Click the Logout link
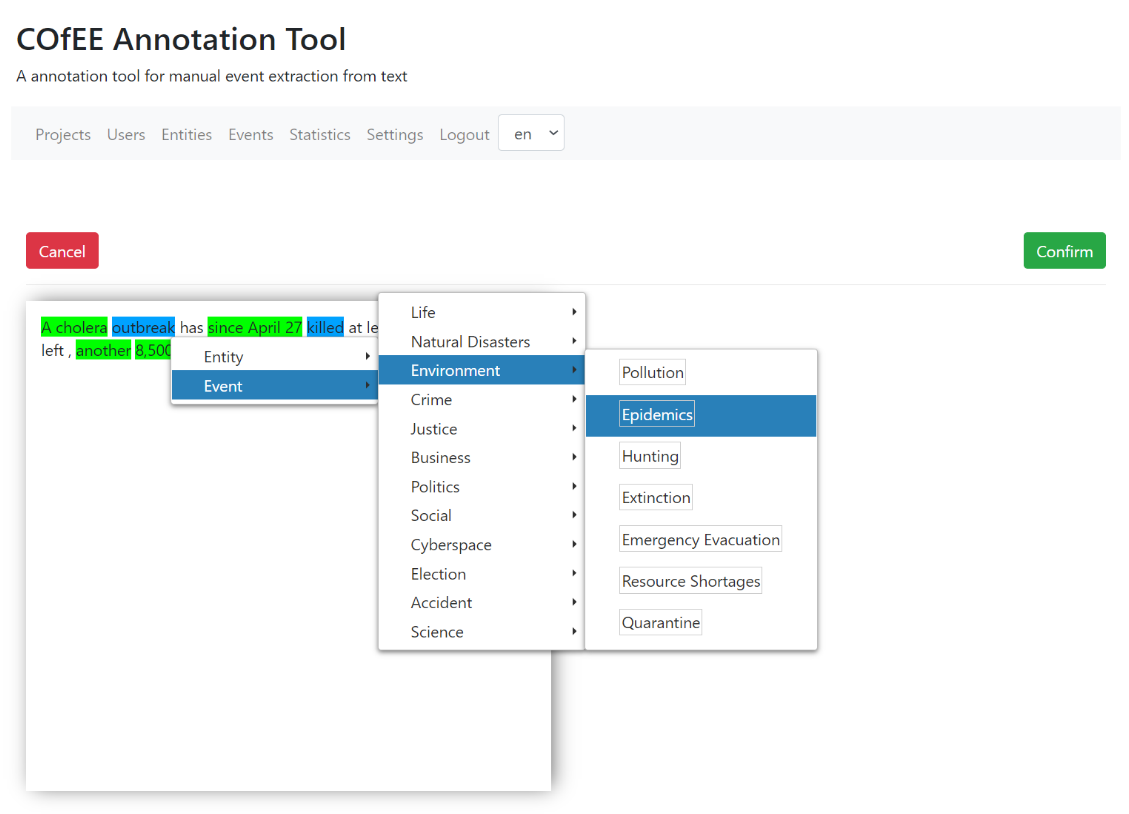 click(464, 135)
